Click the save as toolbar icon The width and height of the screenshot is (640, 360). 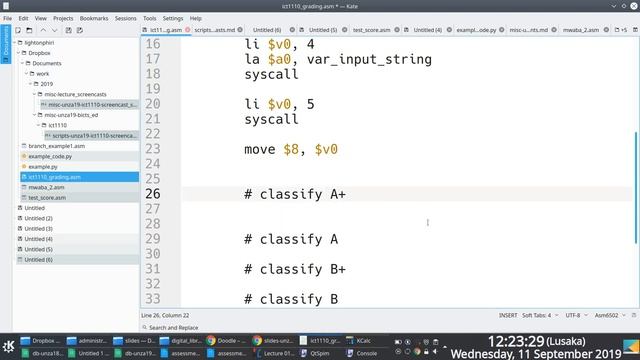click(x=80, y=30)
